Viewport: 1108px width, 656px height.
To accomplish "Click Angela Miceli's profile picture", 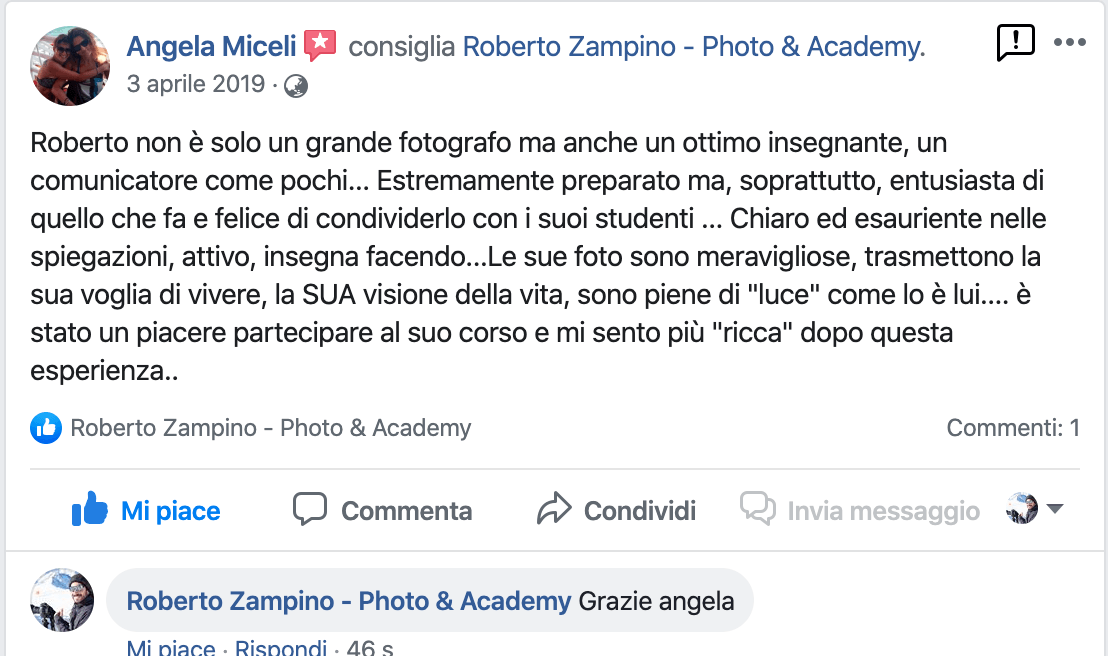I will click(x=70, y=66).
